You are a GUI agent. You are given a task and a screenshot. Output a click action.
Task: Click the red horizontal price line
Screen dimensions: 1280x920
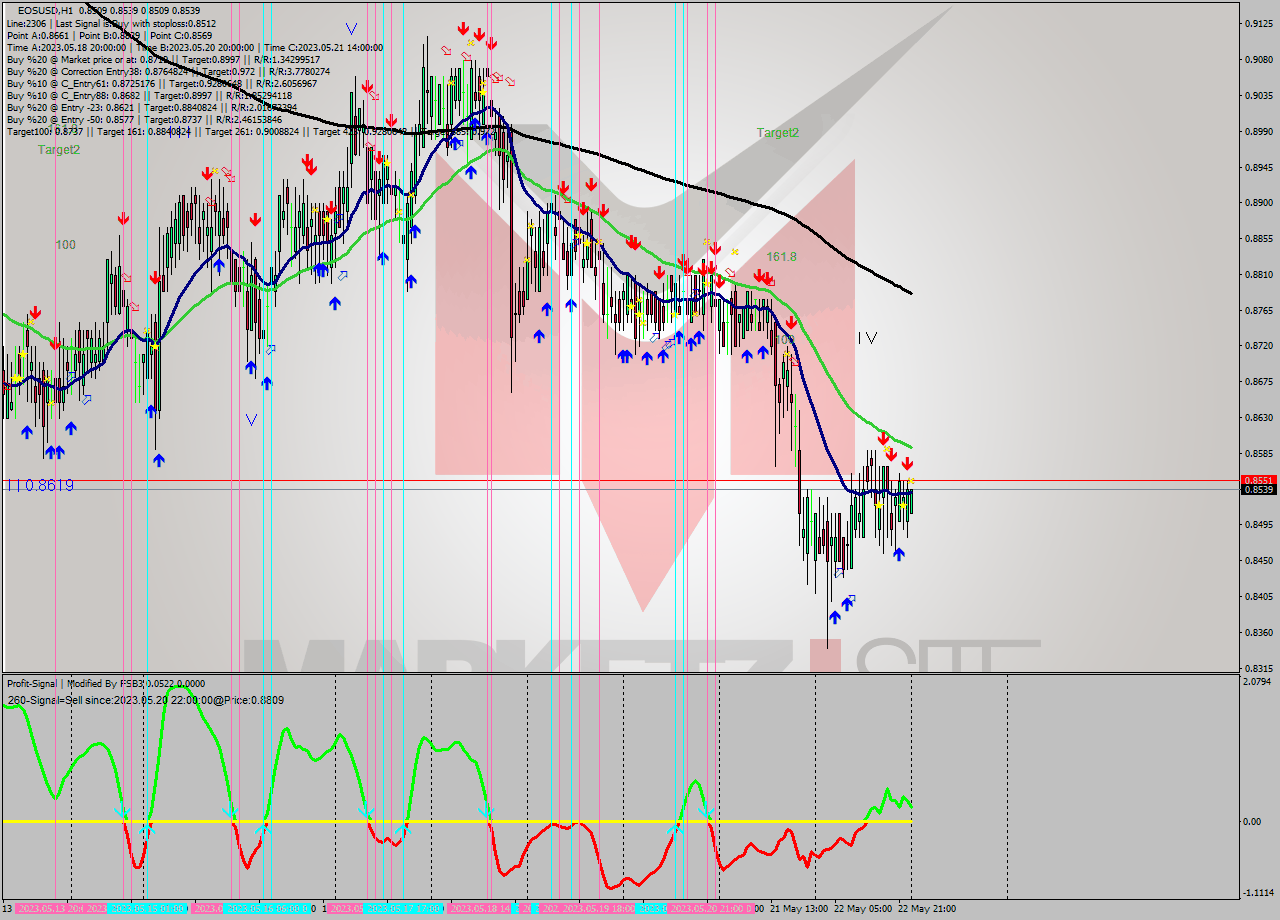pyautogui.click(x=620, y=480)
